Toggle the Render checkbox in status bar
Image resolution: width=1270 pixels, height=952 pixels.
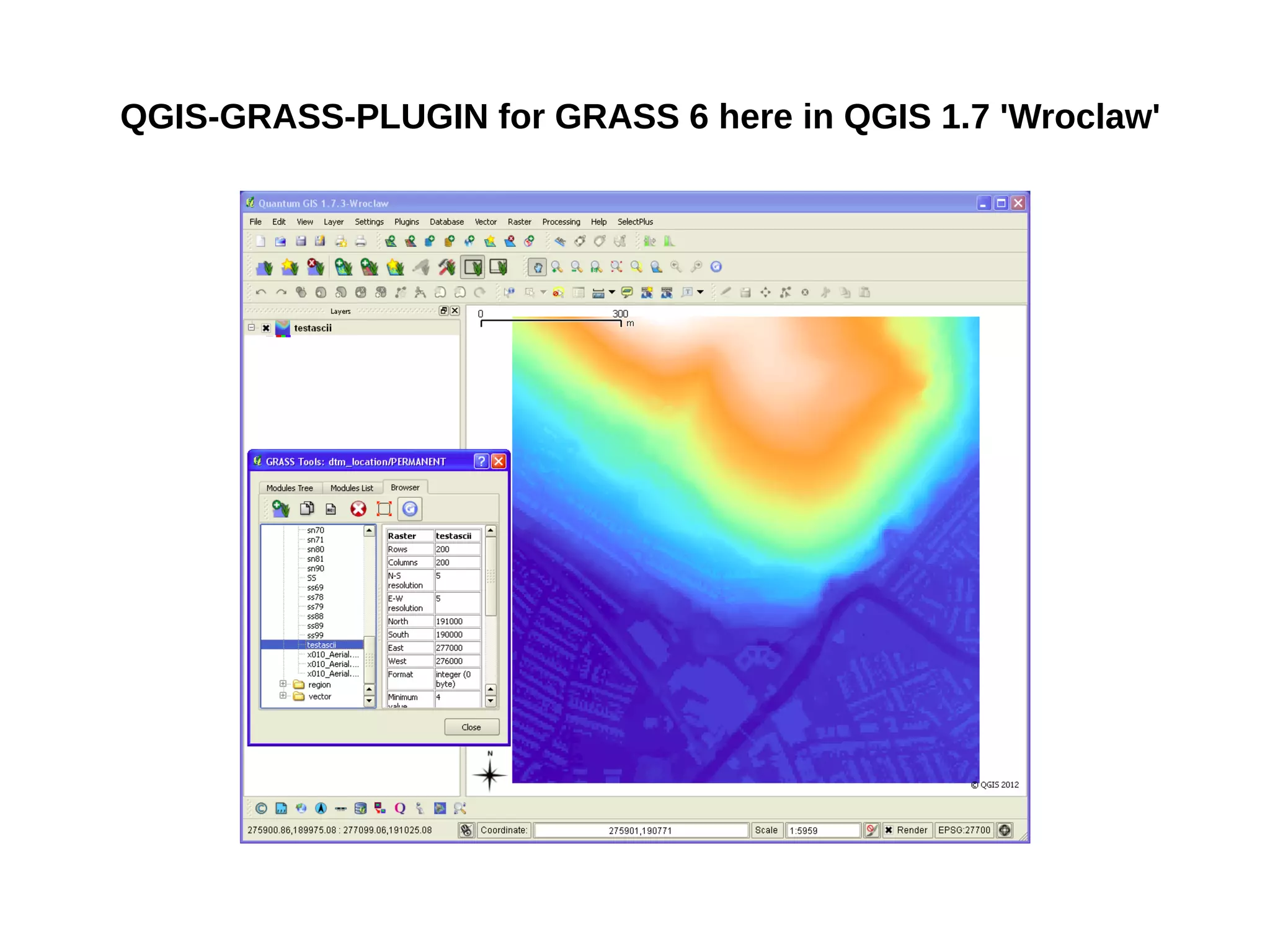(x=889, y=830)
